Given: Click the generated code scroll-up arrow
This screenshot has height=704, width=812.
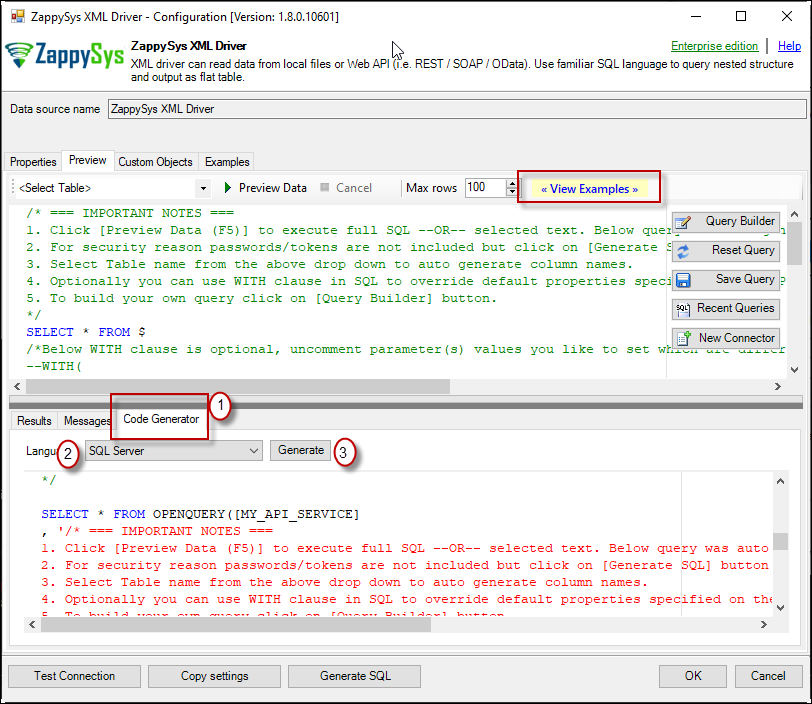Looking at the screenshot, I should (x=780, y=481).
